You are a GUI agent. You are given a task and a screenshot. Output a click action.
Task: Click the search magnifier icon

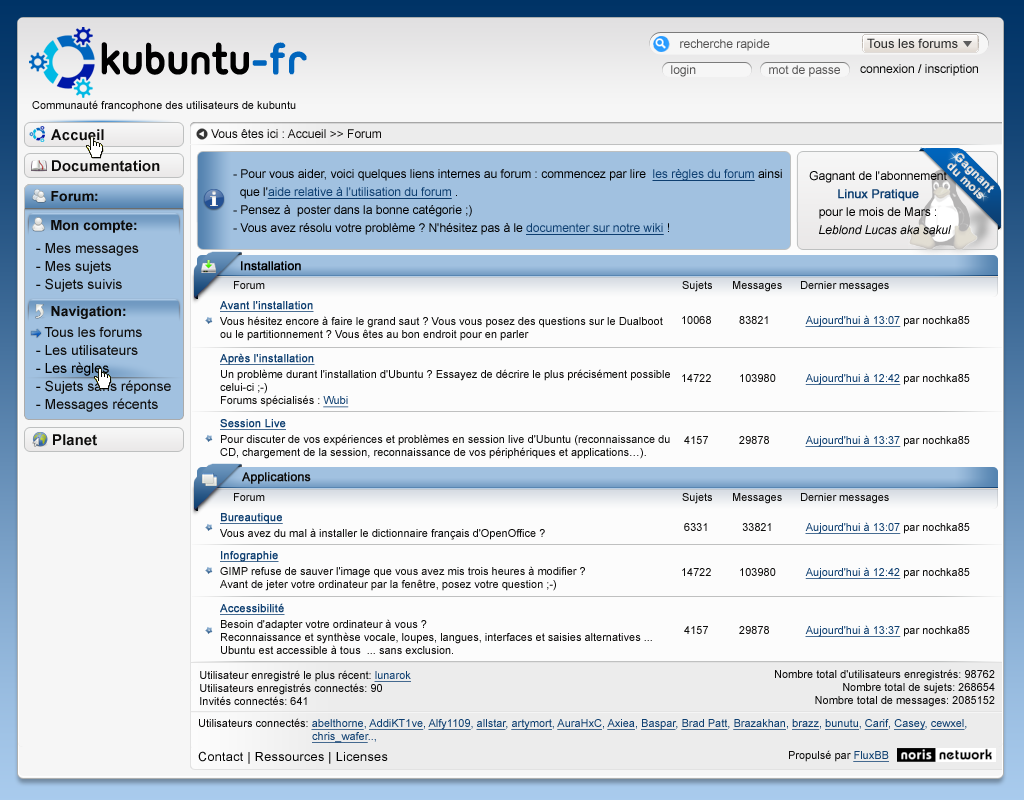660,44
